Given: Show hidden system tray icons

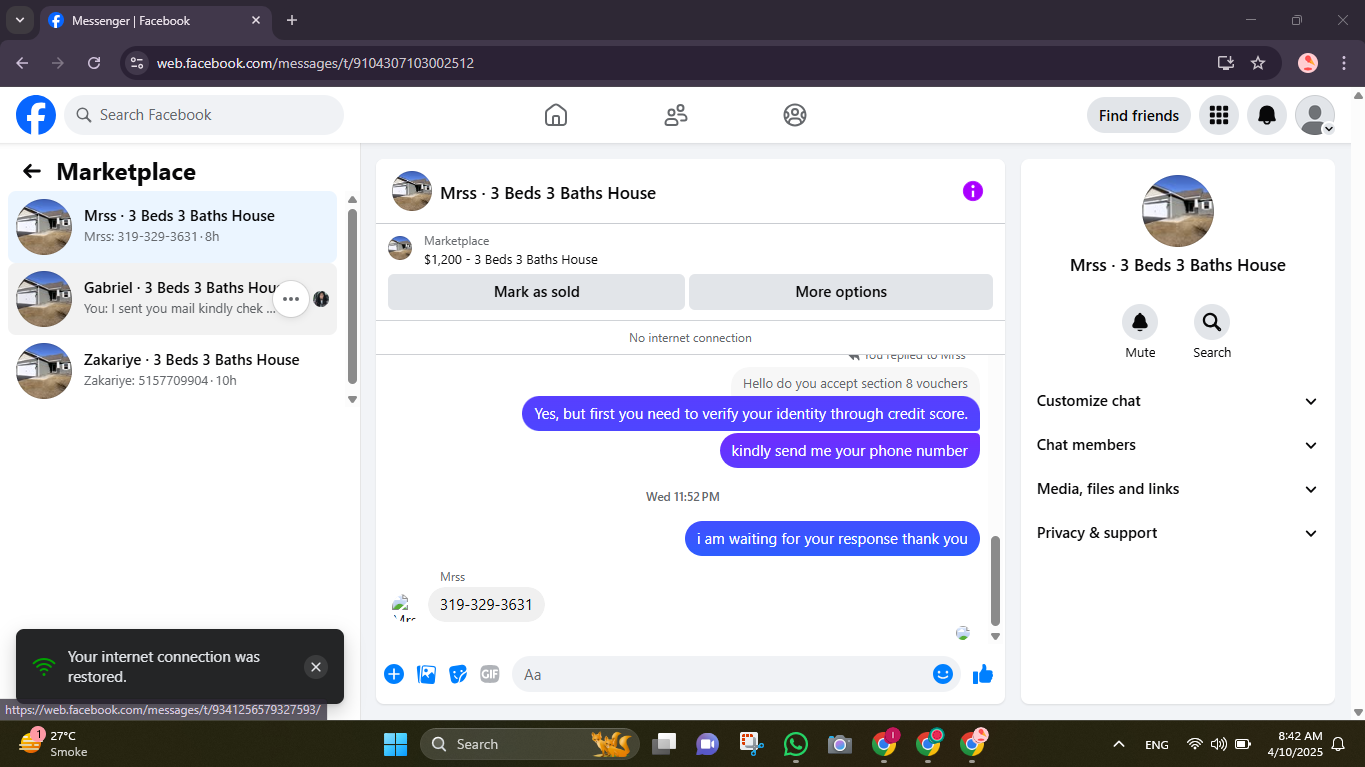Looking at the screenshot, I should 1119,744.
